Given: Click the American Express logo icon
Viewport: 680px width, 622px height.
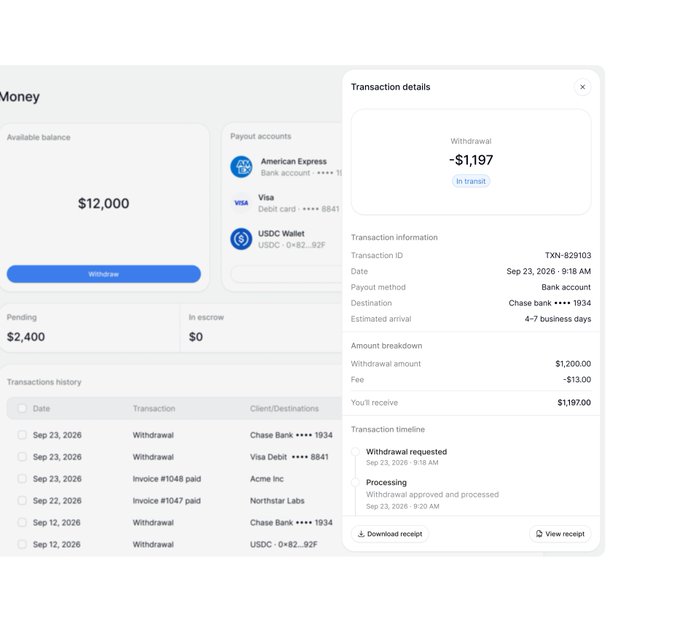Looking at the screenshot, I should coord(241,167).
